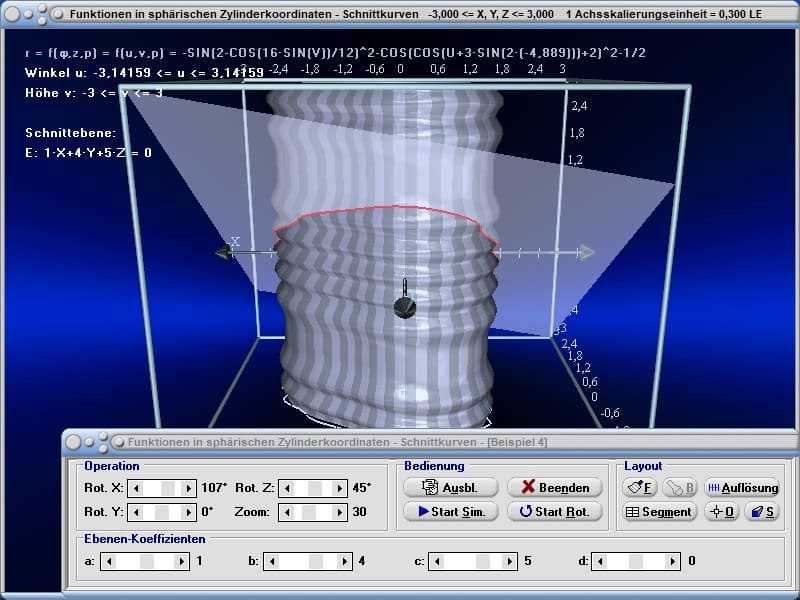Click the Schnittebene label
This screenshot has height=600, width=800.
coord(70,133)
